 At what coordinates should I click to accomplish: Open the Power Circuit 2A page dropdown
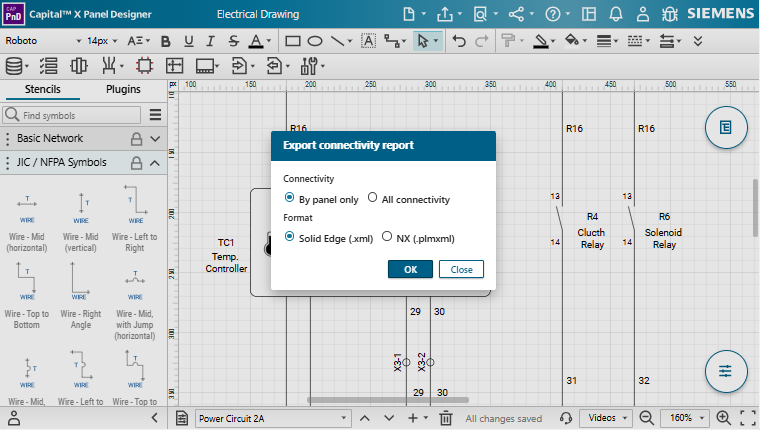coord(272,418)
